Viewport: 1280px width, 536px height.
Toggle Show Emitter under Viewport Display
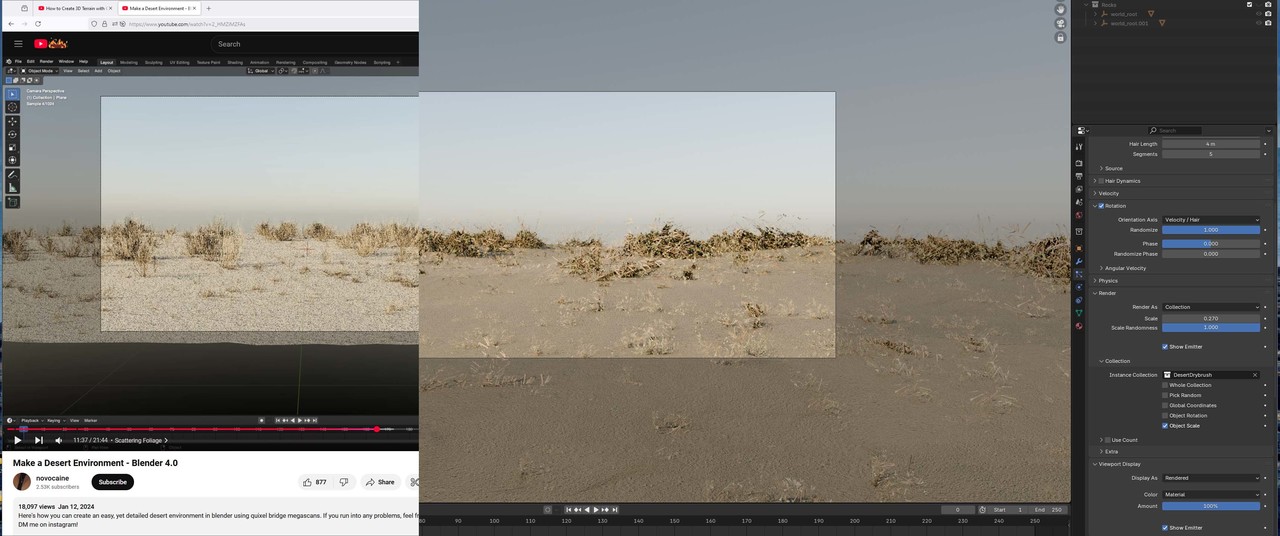tap(1165, 527)
